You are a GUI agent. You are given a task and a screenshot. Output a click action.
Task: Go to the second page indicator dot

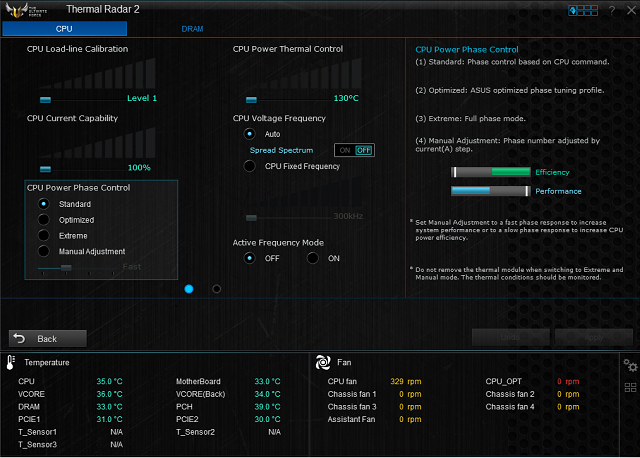pyautogui.click(x=217, y=289)
